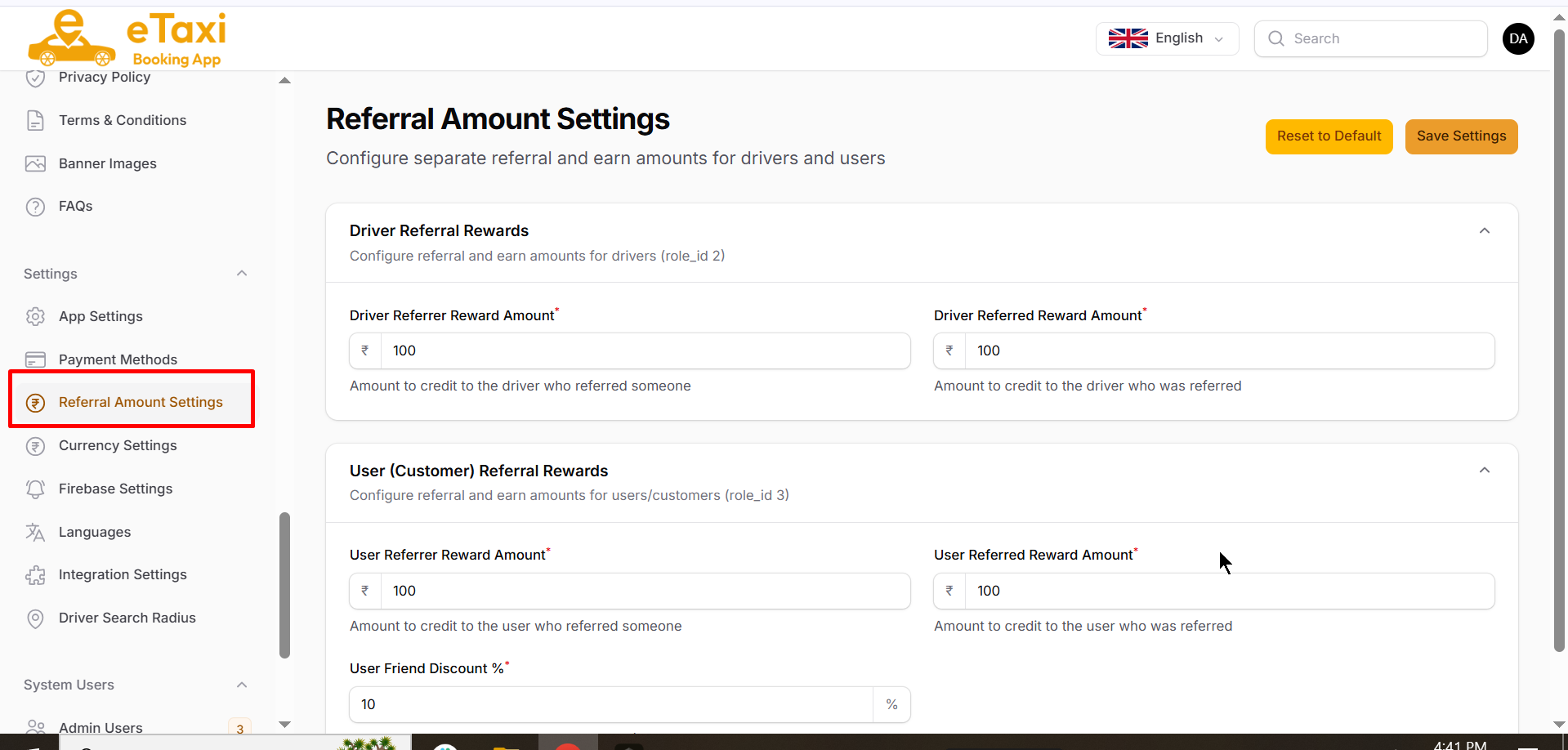Click the UK flag language icon
Screen dimensions: 1568x750
(1128, 38)
